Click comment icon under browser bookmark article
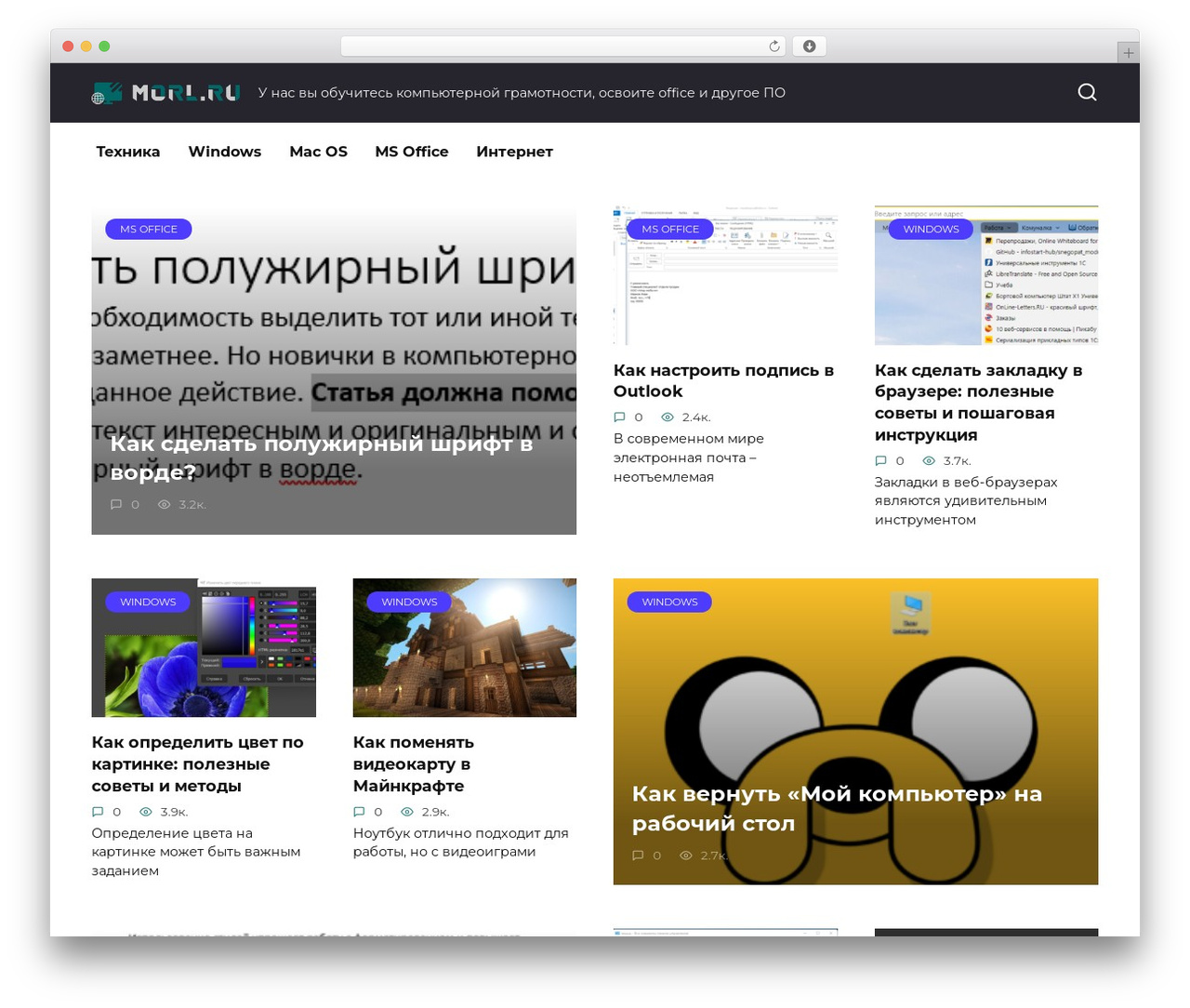The height and width of the screenshot is (1008, 1190). [881, 461]
